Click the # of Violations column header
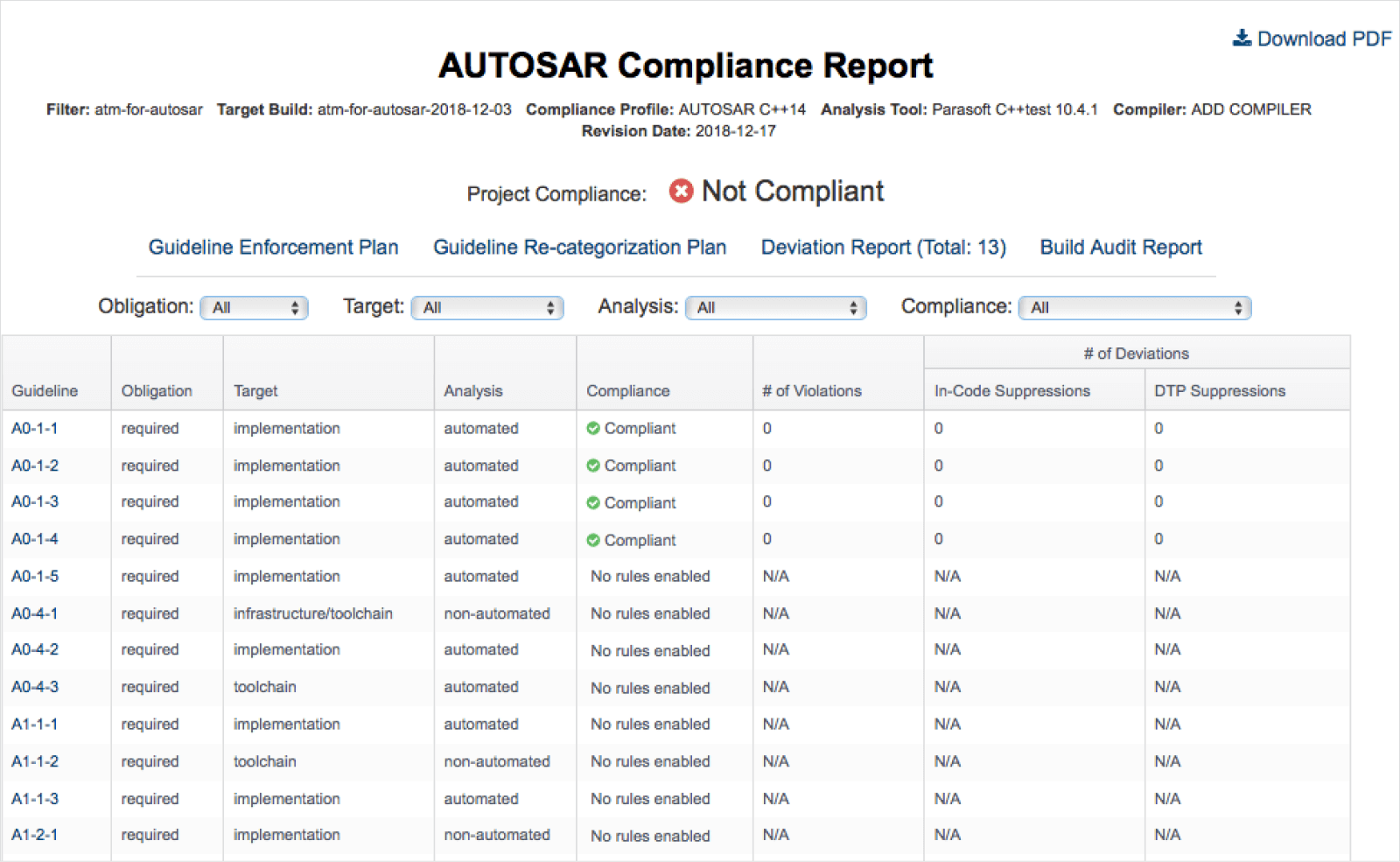1400x862 pixels. (812, 390)
